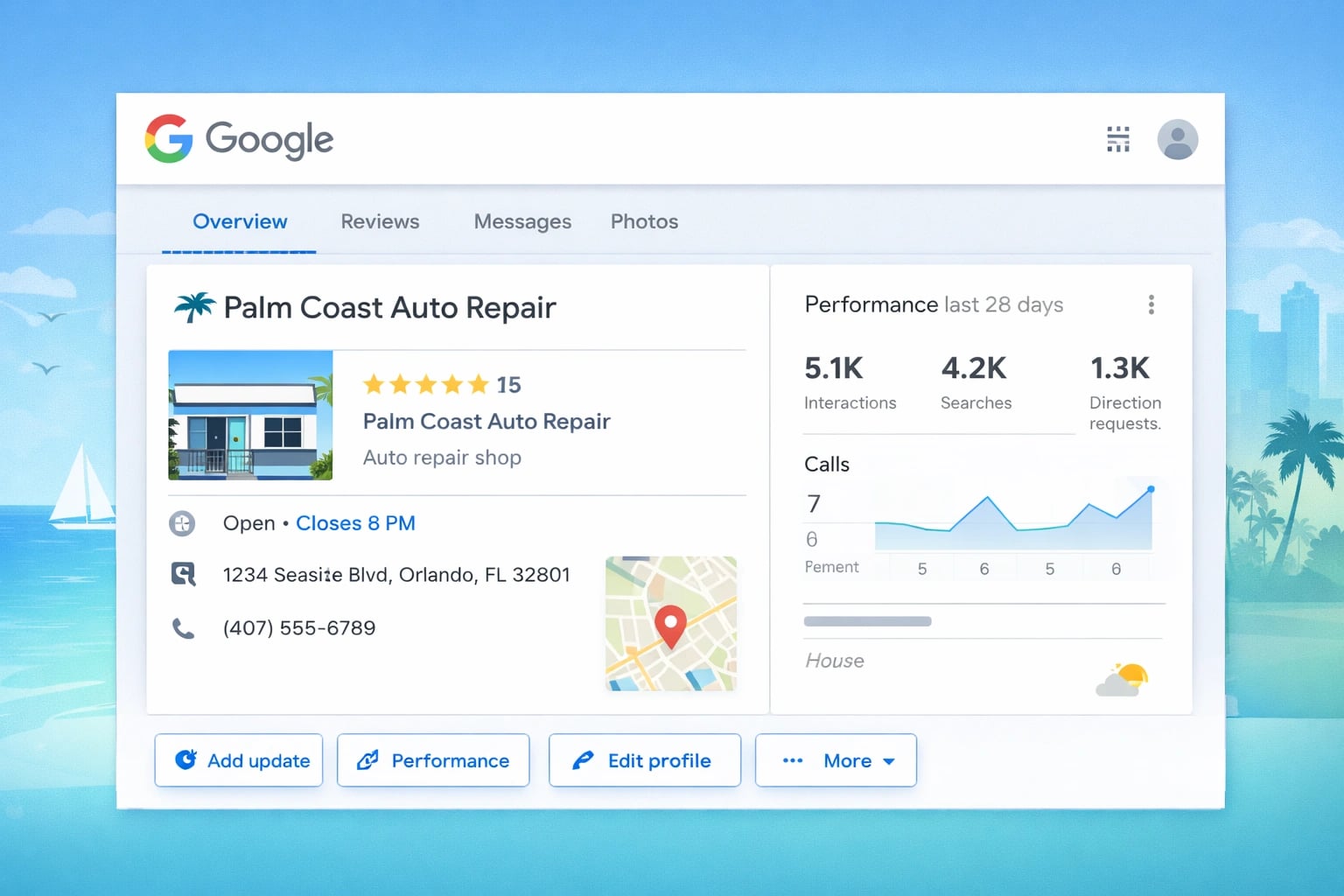Open the account profile avatar
1344x896 pixels.
(1178, 138)
